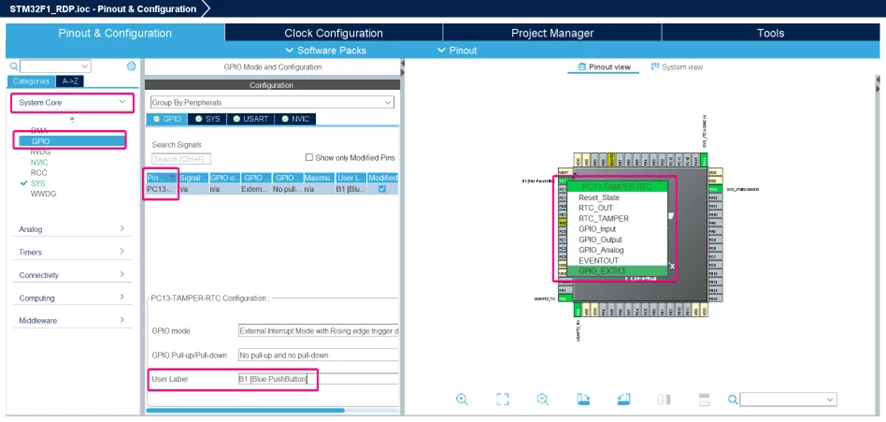Sort by the Pin column sort arrow
The height and width of the screenshot is (422, 886).
point(172,177)
